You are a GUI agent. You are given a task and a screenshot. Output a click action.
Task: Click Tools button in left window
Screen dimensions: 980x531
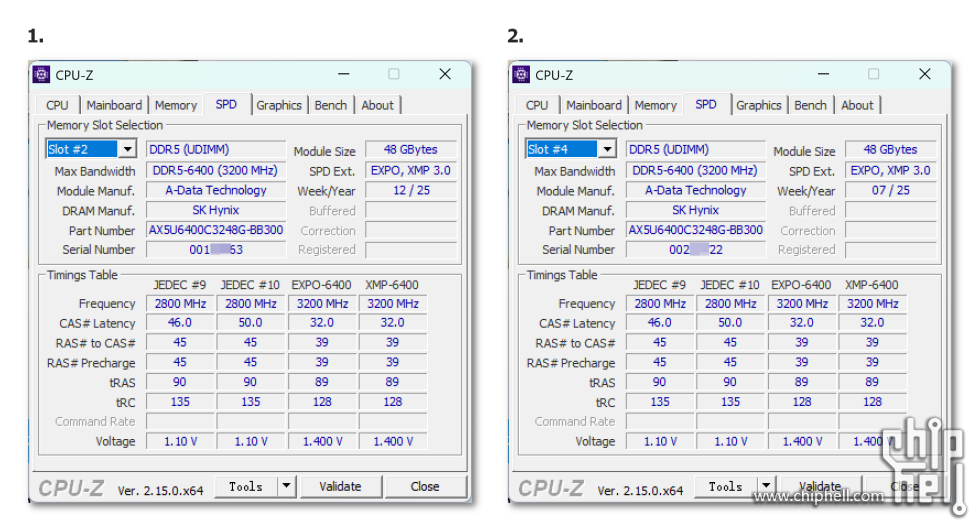246,486
